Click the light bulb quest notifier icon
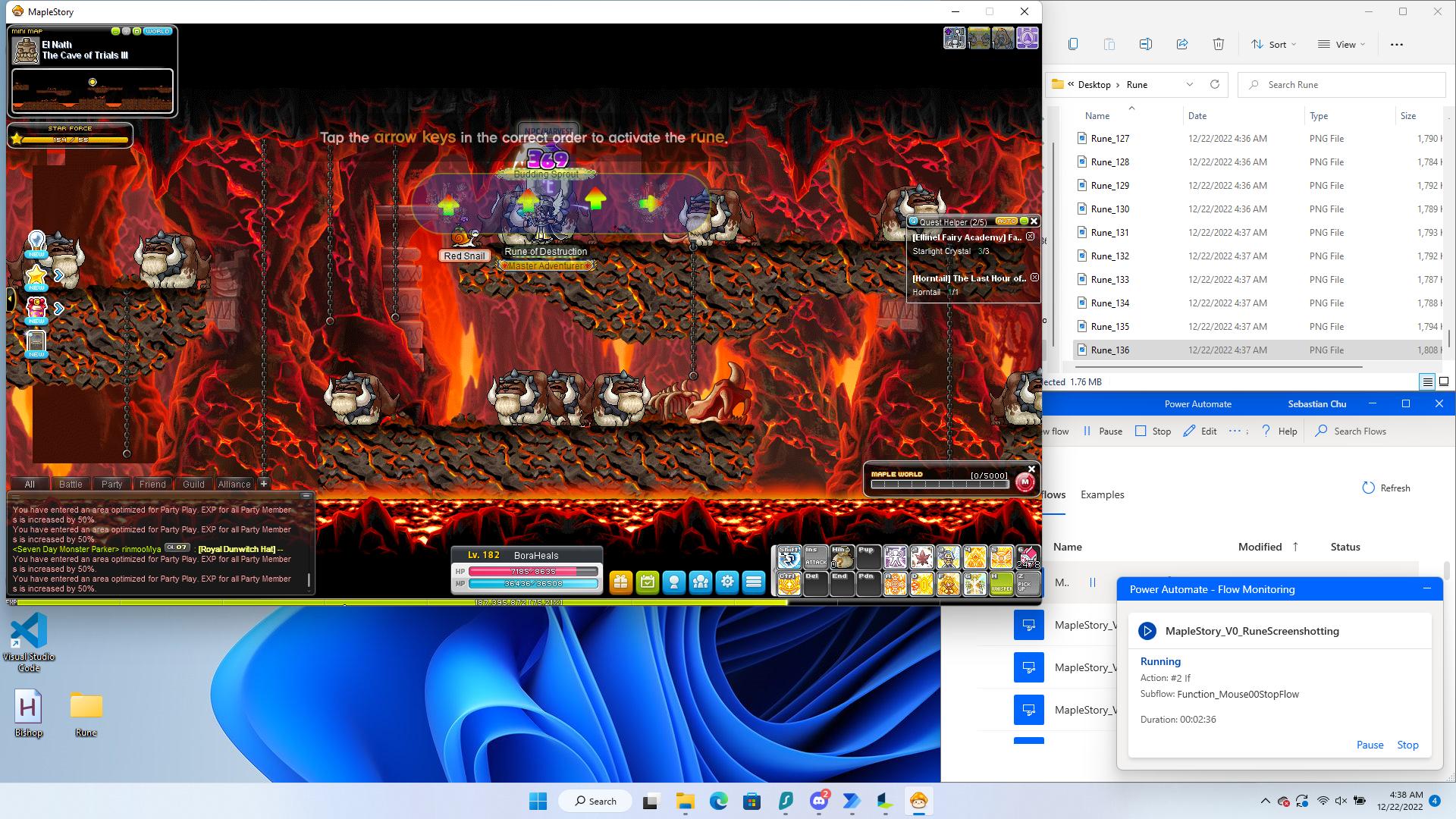1456x819 pixels. [x=36, y=243]
